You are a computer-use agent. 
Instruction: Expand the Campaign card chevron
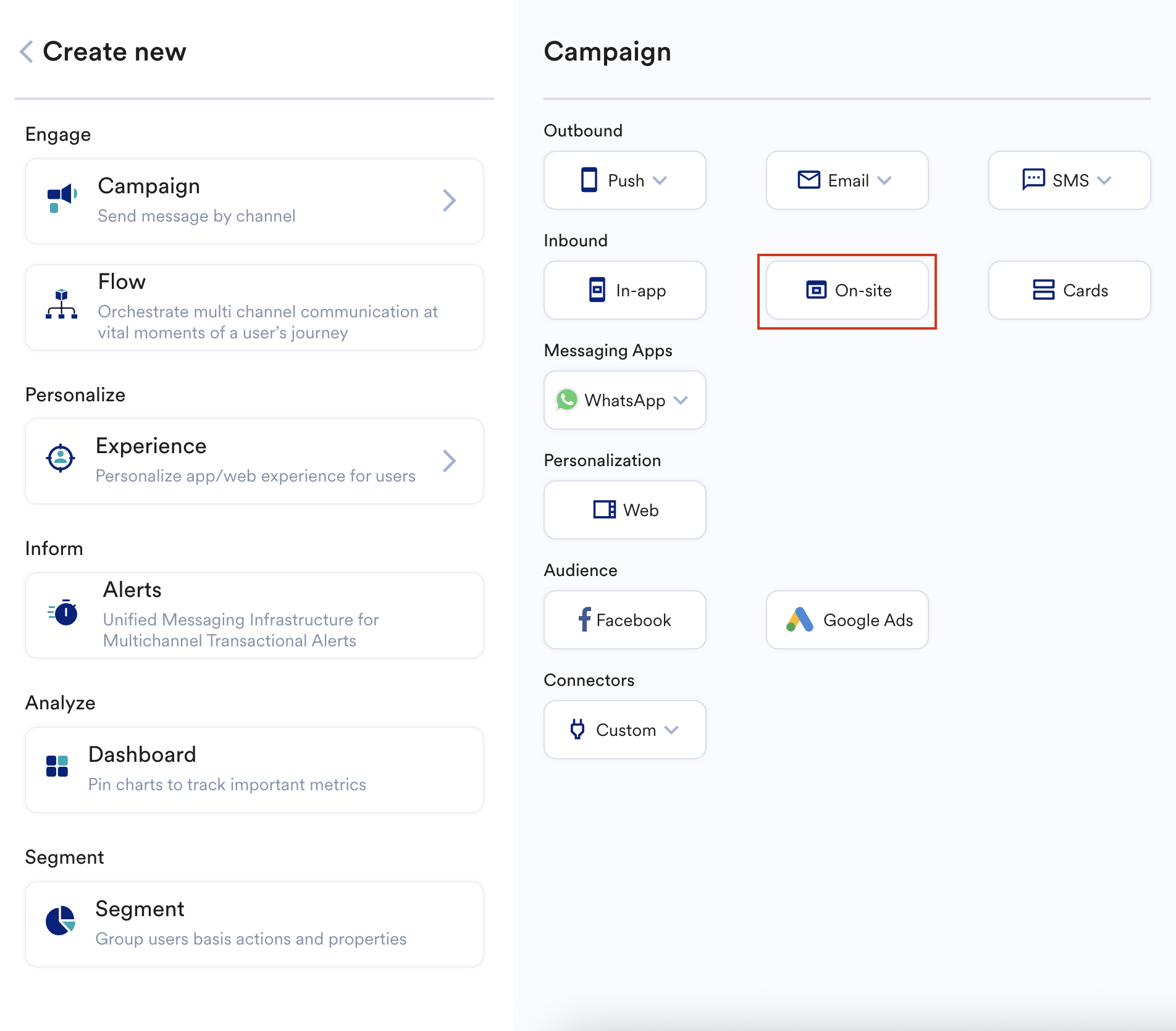[x=449, y=201]
